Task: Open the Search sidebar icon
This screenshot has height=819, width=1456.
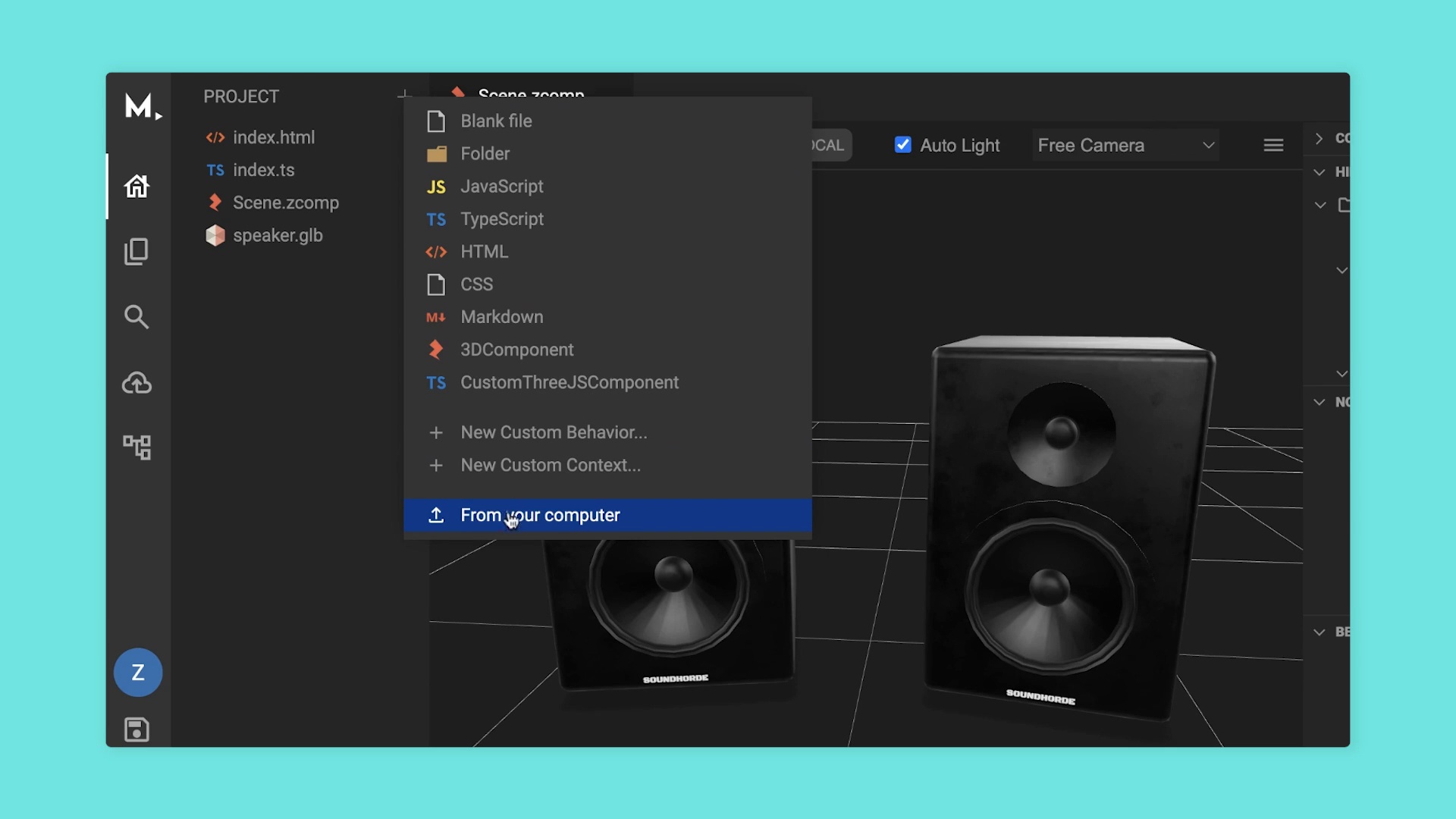Action: coord(136,316)
